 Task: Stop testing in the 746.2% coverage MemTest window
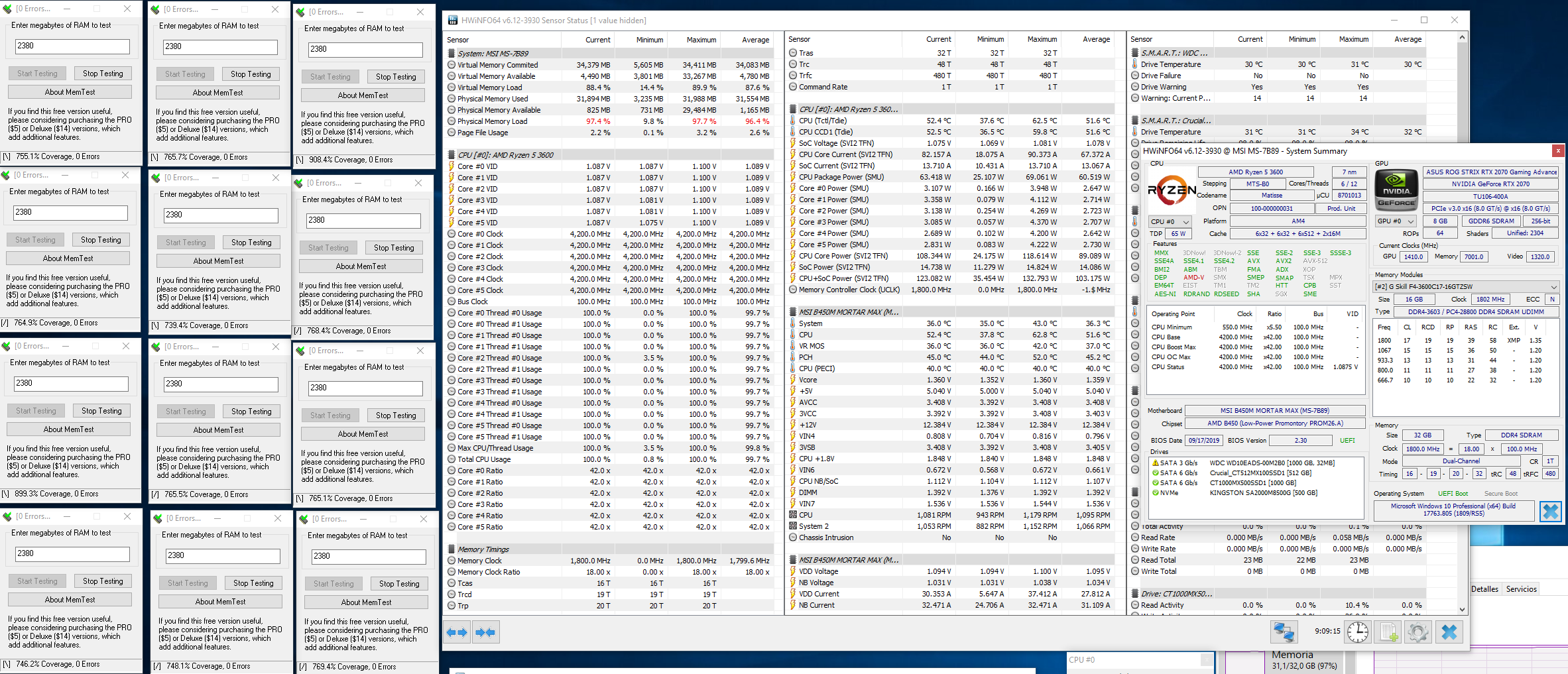(x=103, y=581)
